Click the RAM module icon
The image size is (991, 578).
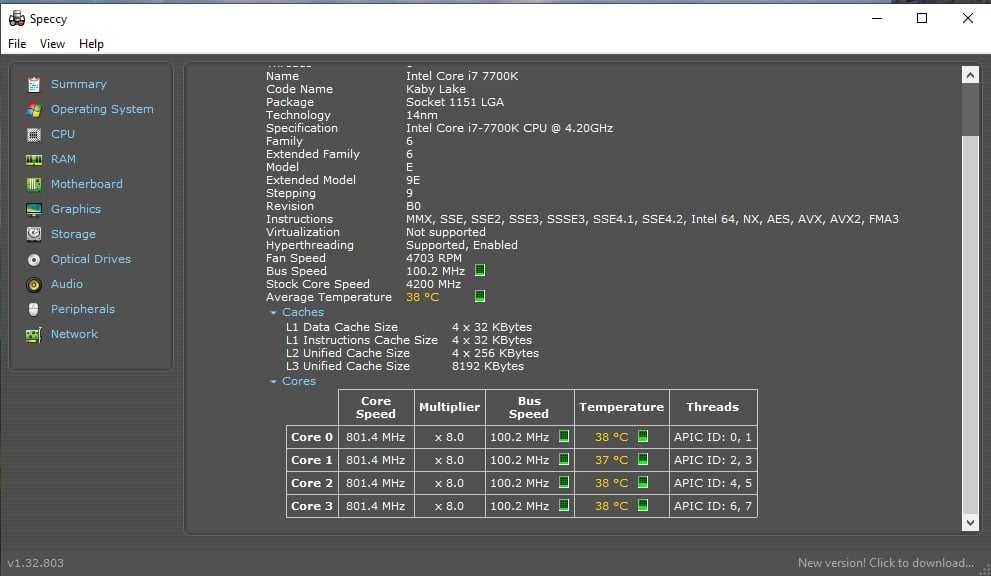click(x=33, y=160)
